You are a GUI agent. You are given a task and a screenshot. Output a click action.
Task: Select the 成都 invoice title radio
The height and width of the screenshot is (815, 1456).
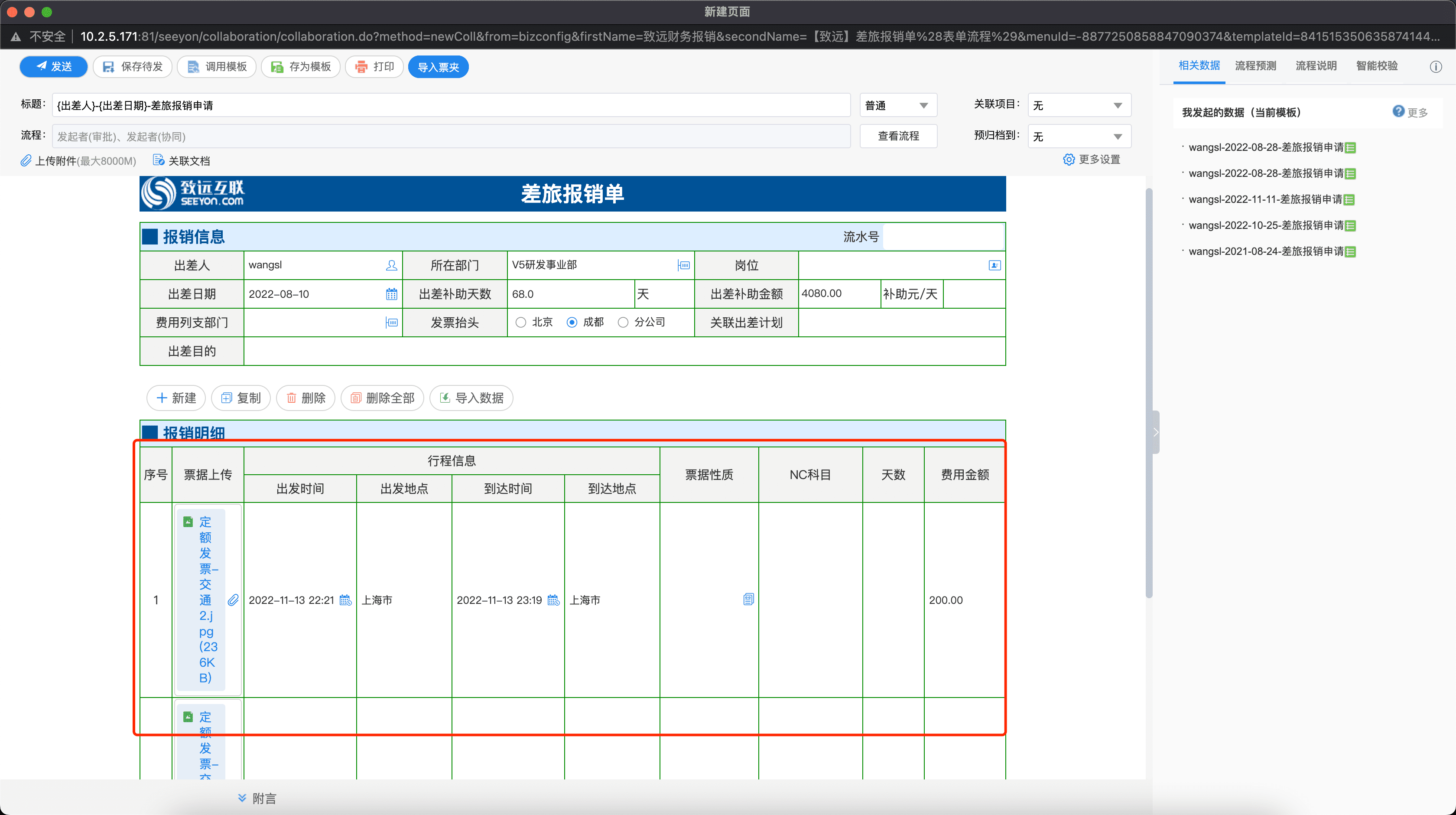(572, 323)
